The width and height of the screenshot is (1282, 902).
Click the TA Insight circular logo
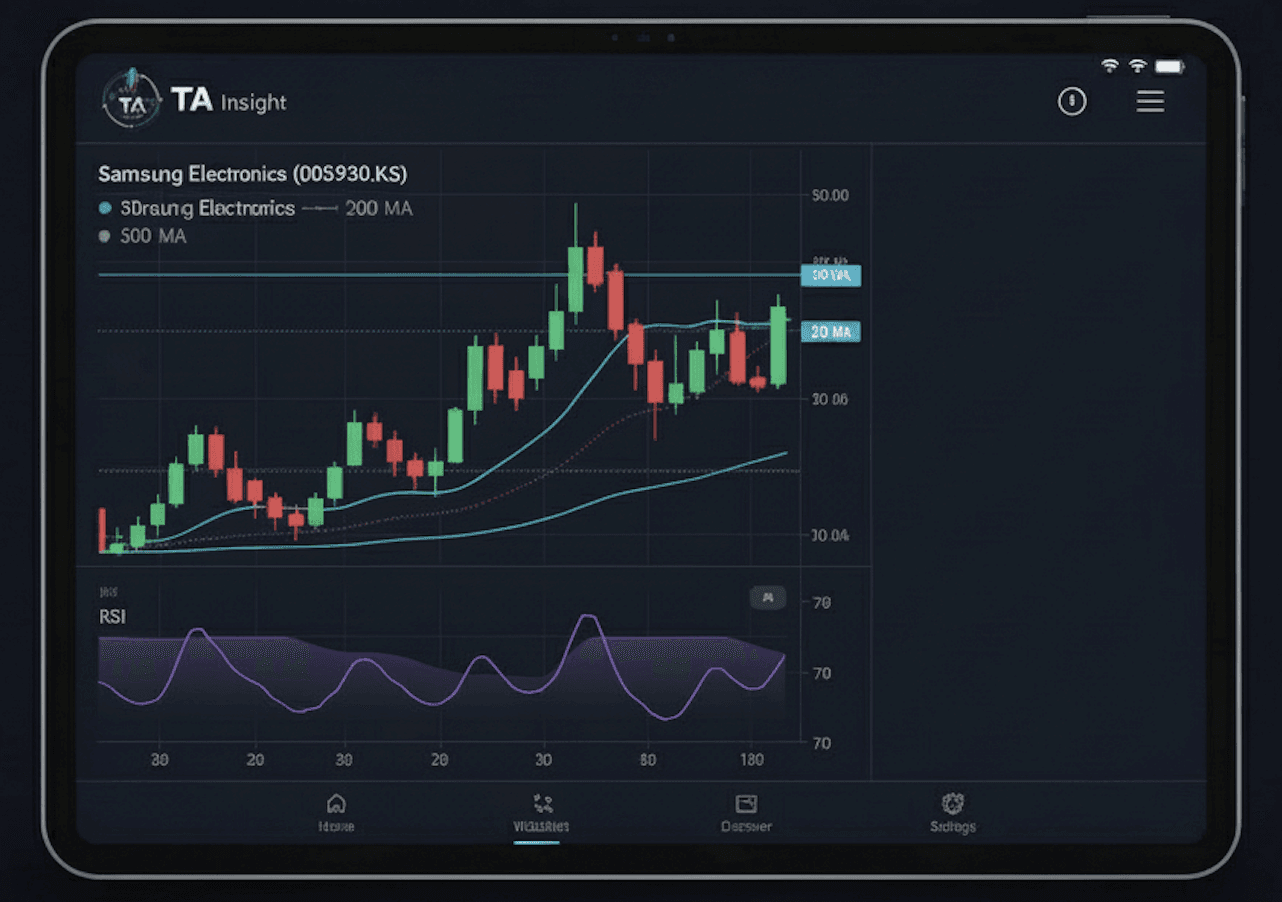[131, 100]
